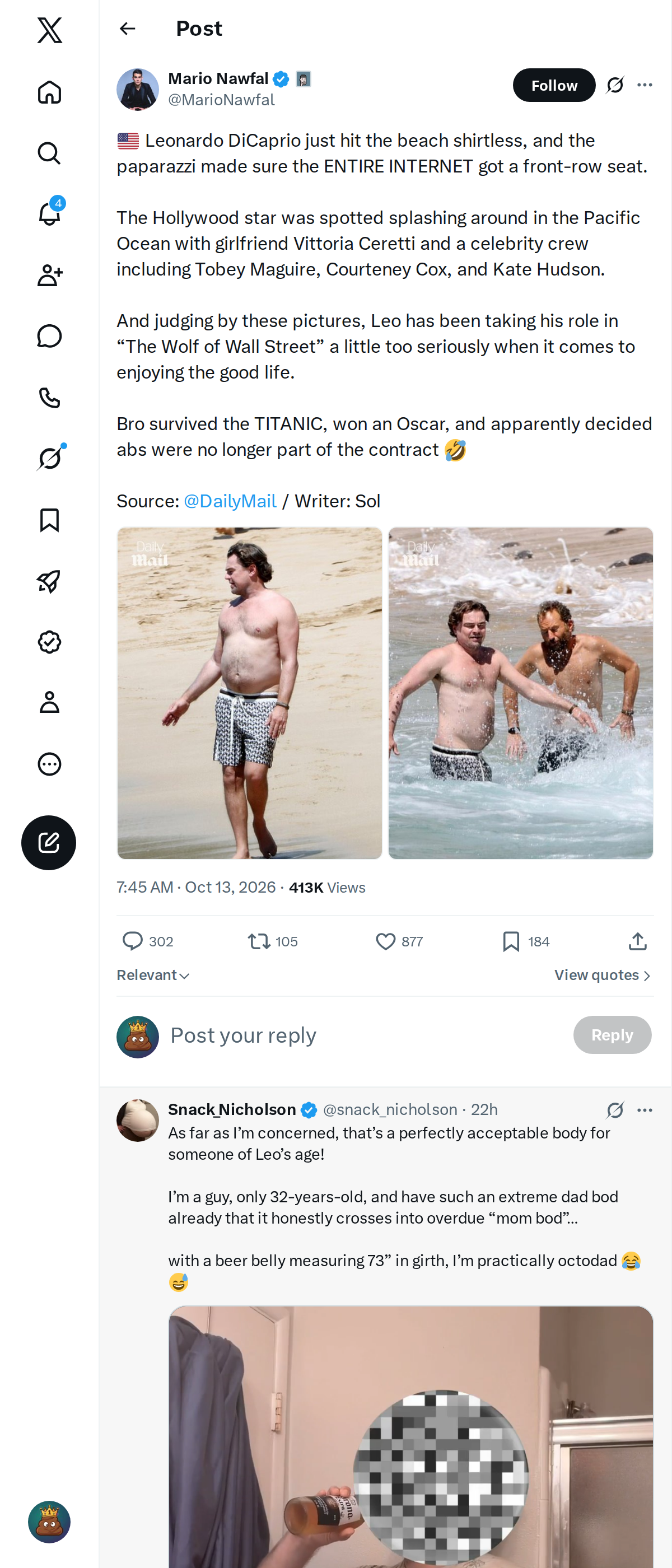This screenshot has width=672, height=1568.
Task: Open the Notifications bell with 4 badge
Action: tap(49, 213)
